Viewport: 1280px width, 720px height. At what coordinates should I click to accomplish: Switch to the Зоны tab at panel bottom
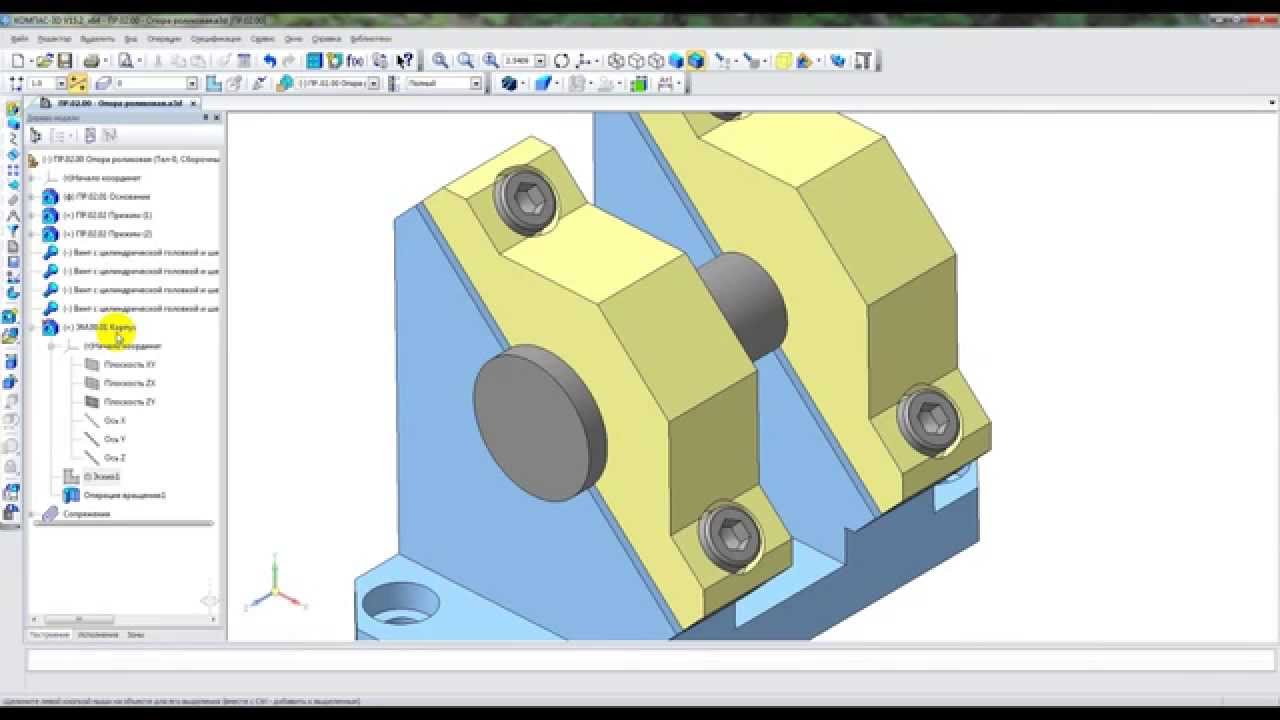point(136,635)
